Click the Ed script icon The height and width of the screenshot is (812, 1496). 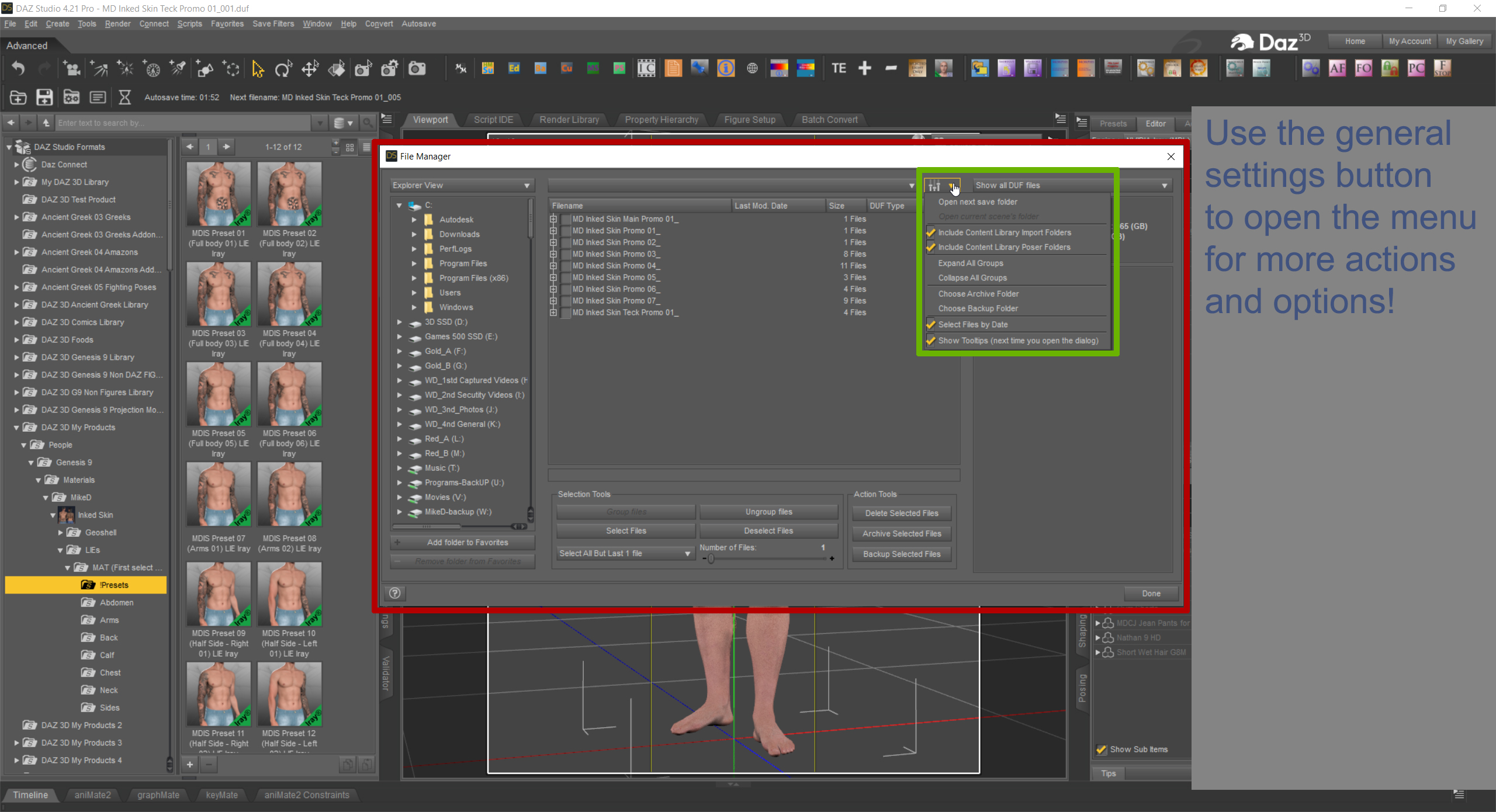[514, 68]
